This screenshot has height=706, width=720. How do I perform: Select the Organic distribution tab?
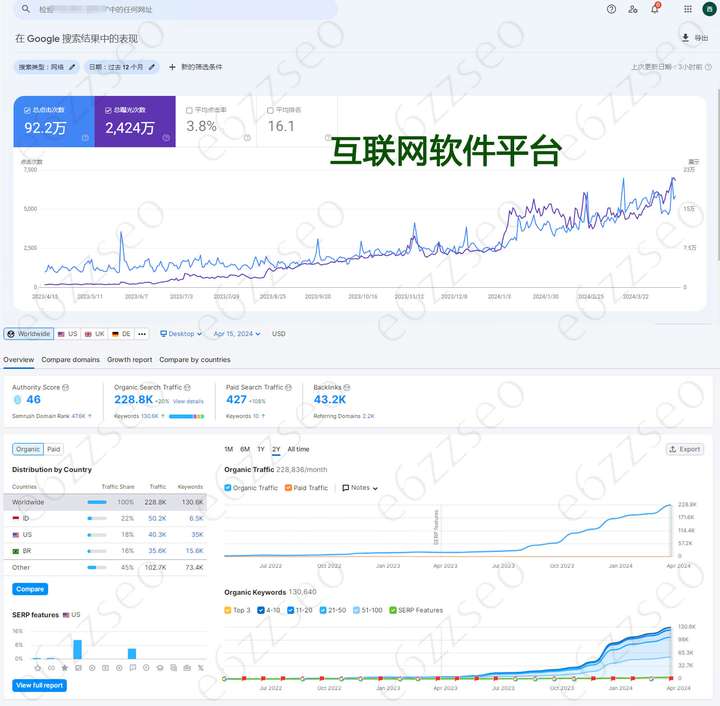pos(28,449)
